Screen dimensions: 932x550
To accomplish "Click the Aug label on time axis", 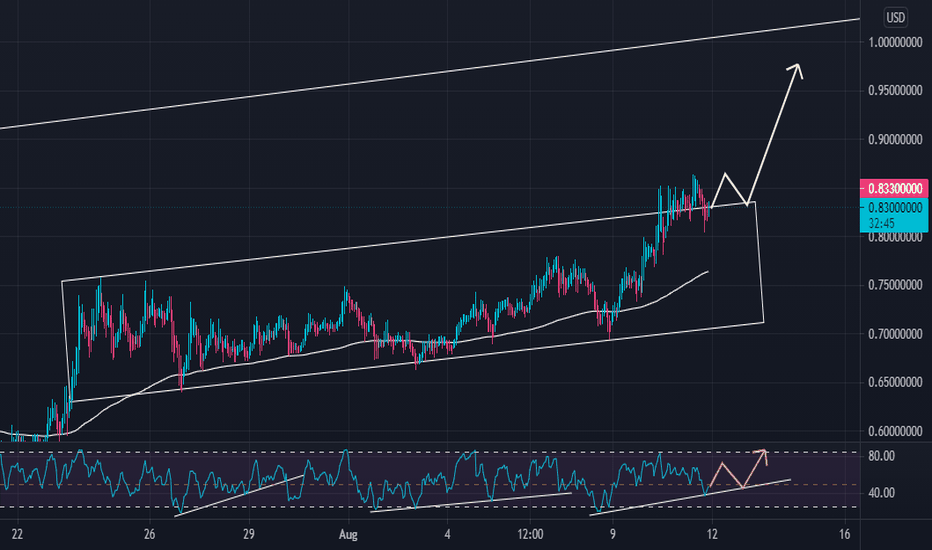I will [348, 535].
